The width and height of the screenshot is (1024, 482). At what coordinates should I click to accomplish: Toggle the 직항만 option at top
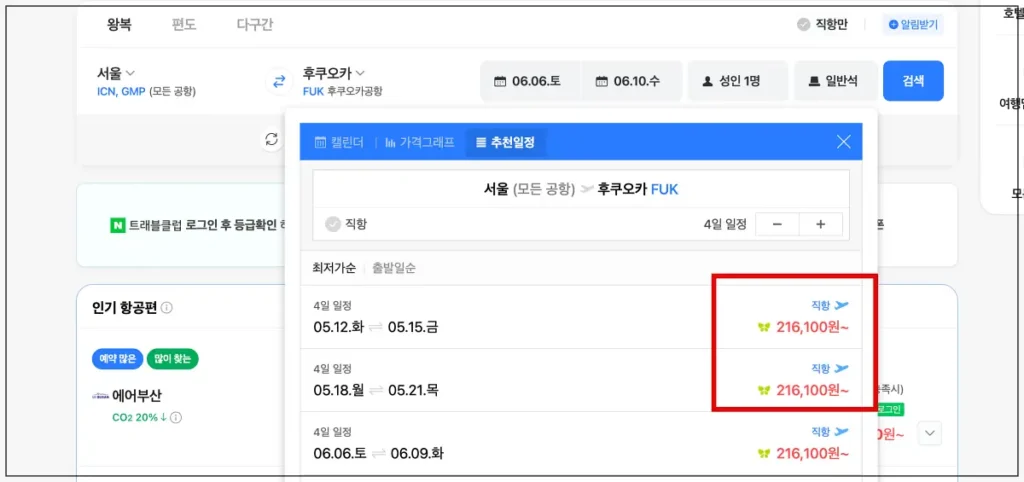point(823,25)
